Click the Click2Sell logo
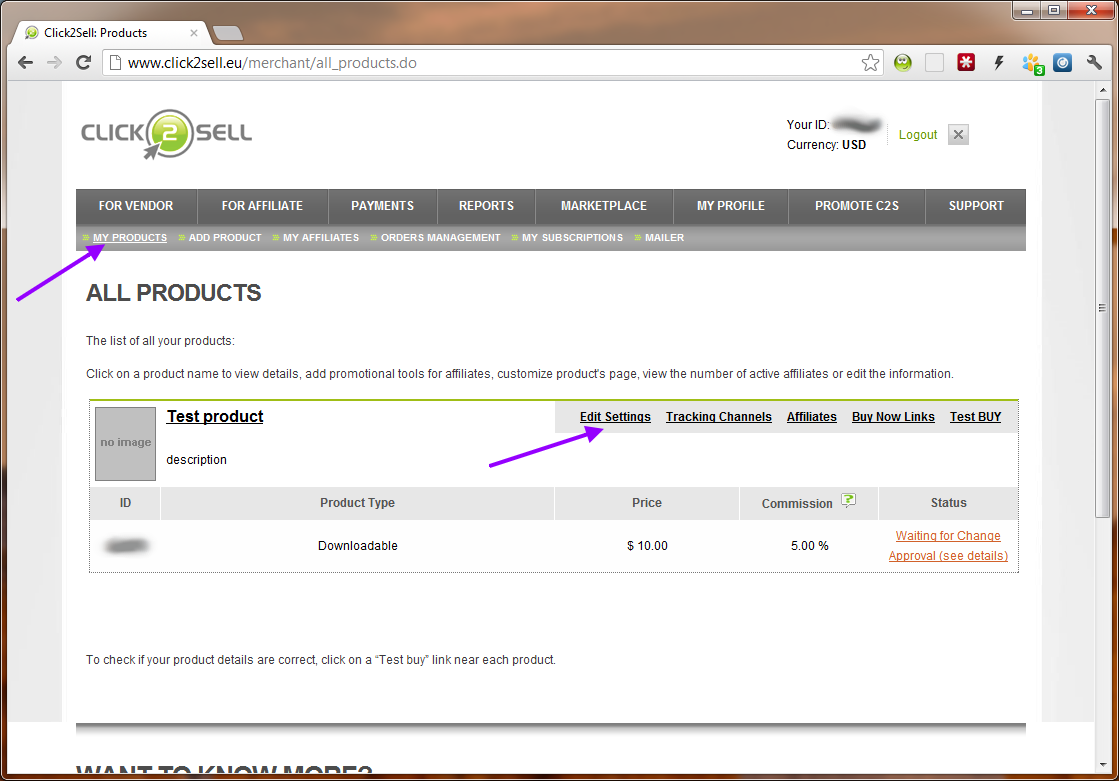The width and height of the screenshot is (1119, 781). click(166, 133)
